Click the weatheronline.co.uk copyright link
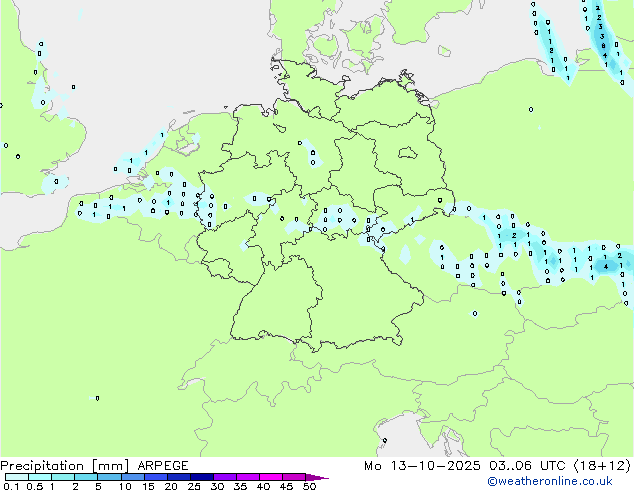Viewport: 634px width, 490px height. coord(550,481)
